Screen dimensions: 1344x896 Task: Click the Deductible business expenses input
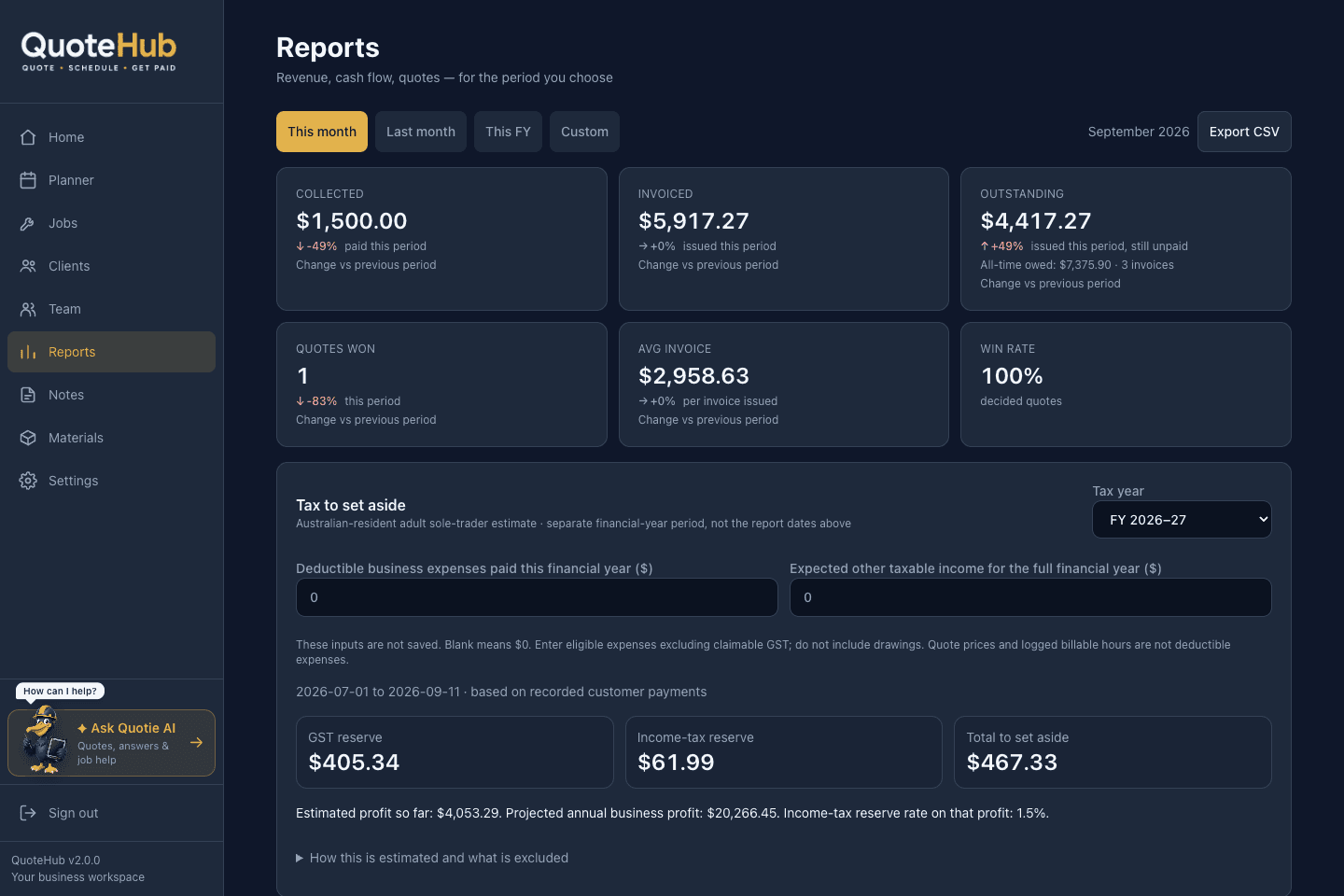click(x=537, y=597)
